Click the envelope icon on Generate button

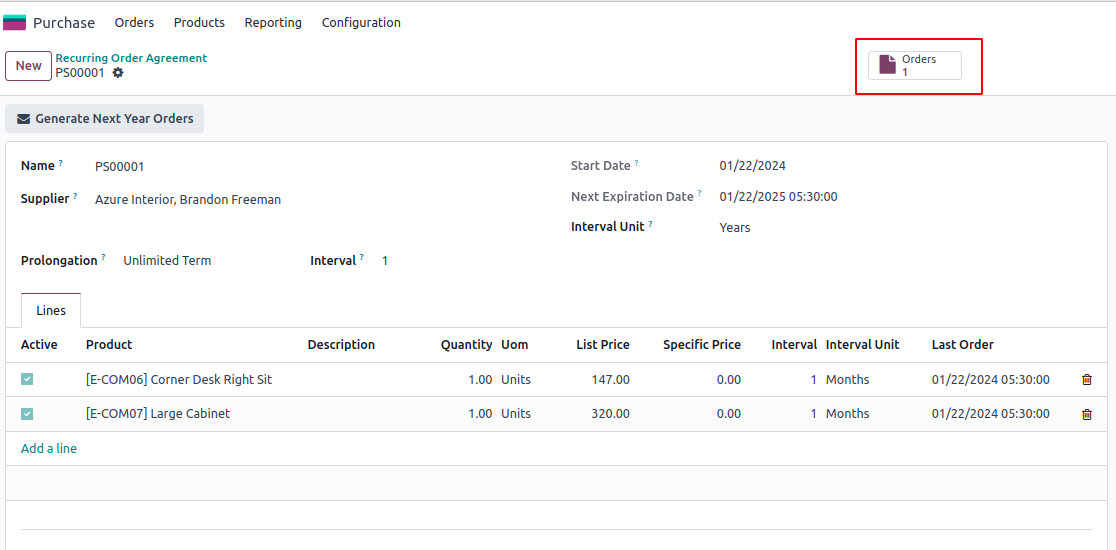24,119
